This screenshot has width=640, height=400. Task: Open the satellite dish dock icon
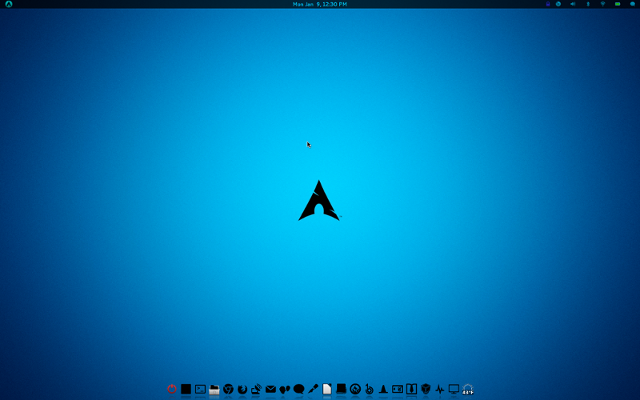[256, 389]
